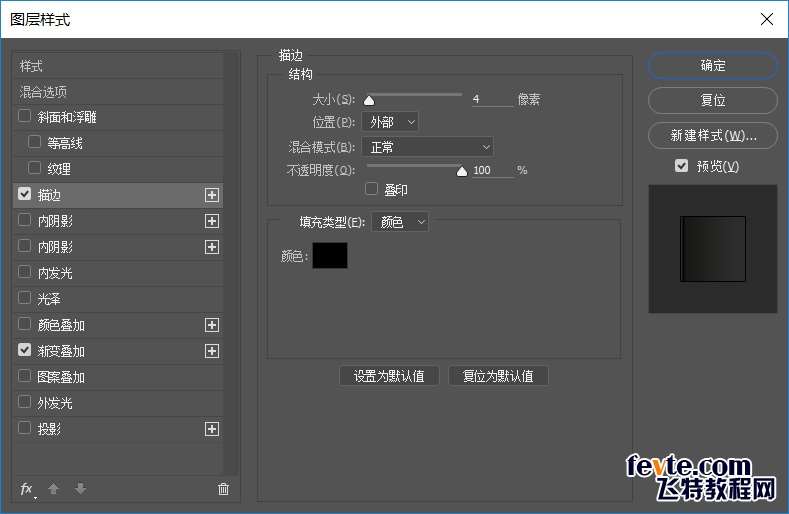Image resolution: width=789 pixels, height=514 pixels.
Task: Enable the 外发光 checkbox
Action: [x=24, y=402]
